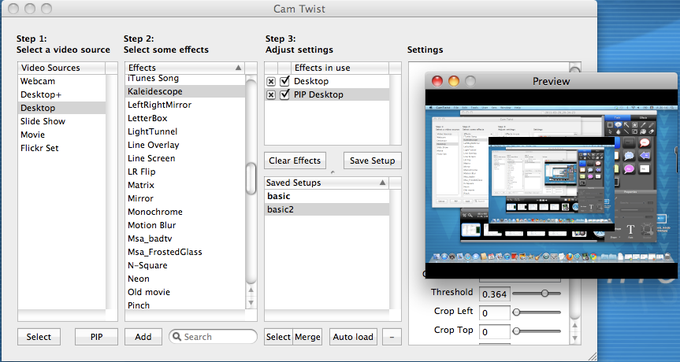Choose the LetterBox effect
The height and width of the screenshot is (362, 680).
pos(185,118)
